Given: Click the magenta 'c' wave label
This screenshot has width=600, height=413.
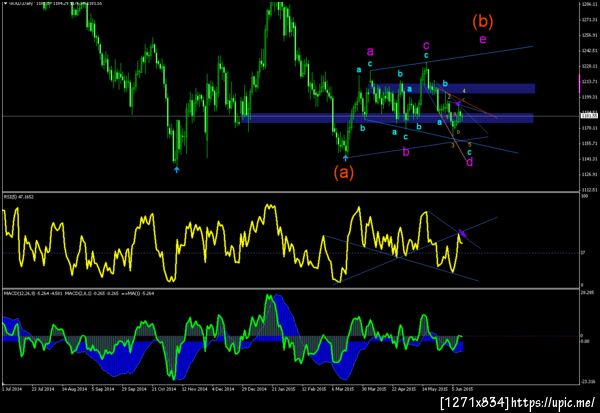Looking at the screenshot, I should pos(426,46).
